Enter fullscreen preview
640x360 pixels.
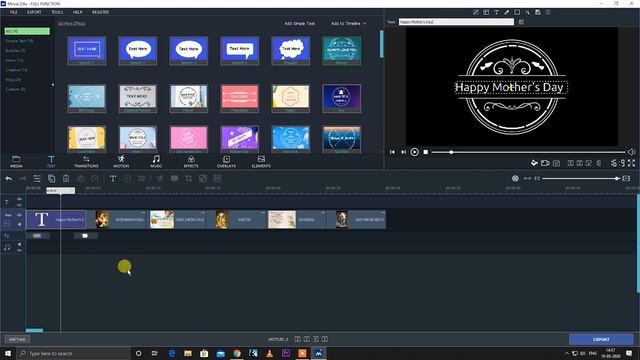631,163
